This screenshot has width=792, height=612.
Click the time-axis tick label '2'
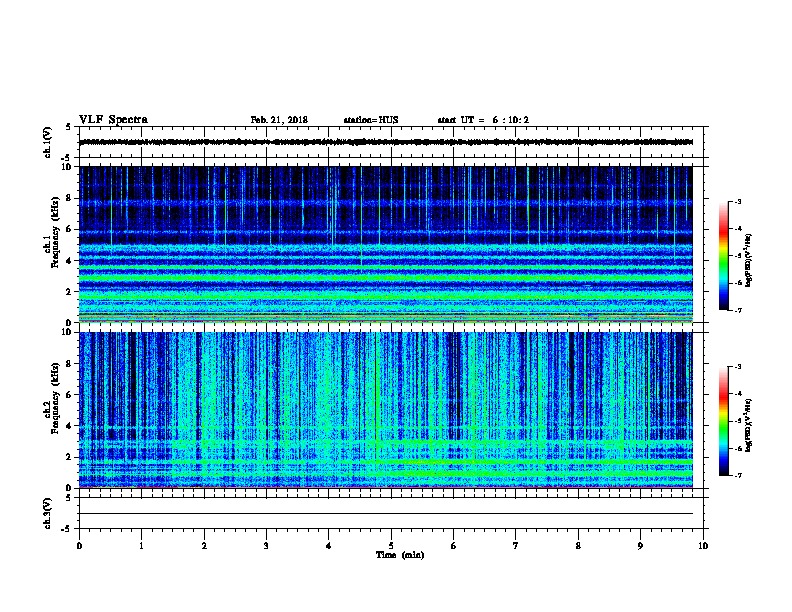(204, 546)
